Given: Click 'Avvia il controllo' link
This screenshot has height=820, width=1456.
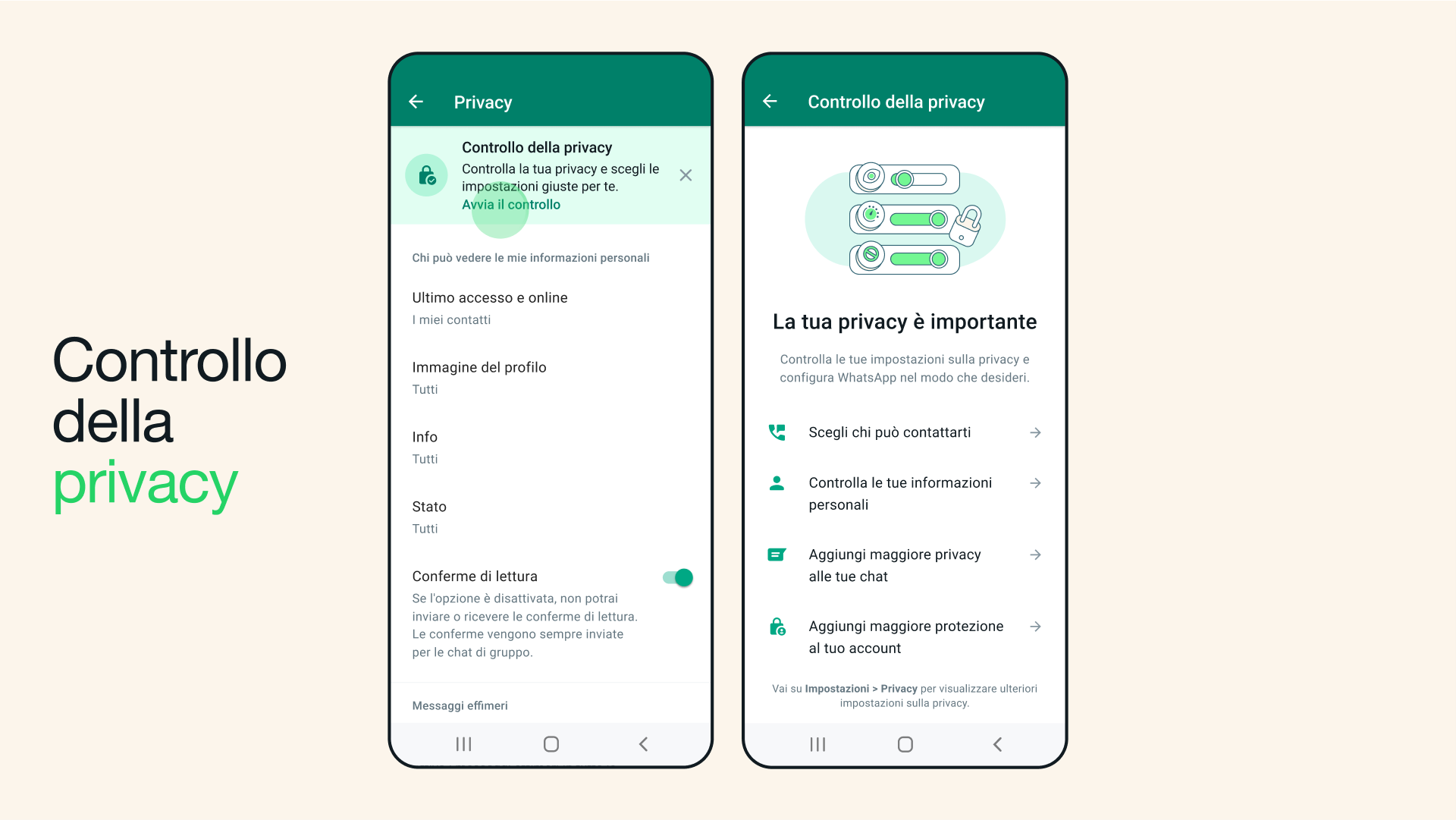Looking at the screenshot, I should (x=512, y=204).
